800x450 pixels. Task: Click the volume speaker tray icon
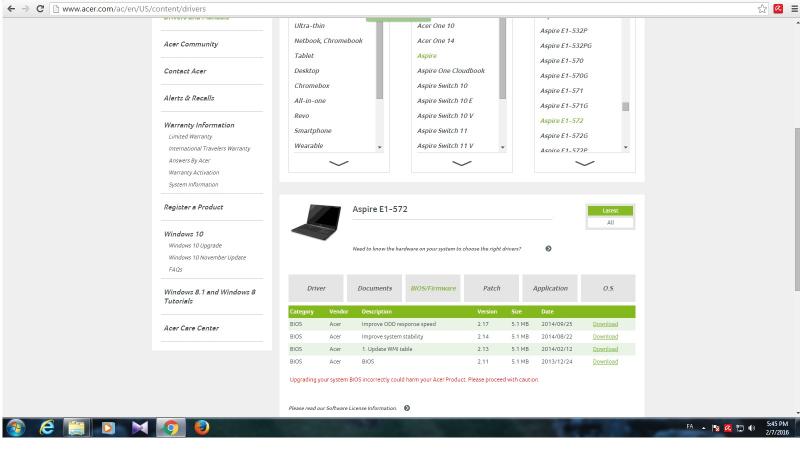tap(752, 428)
